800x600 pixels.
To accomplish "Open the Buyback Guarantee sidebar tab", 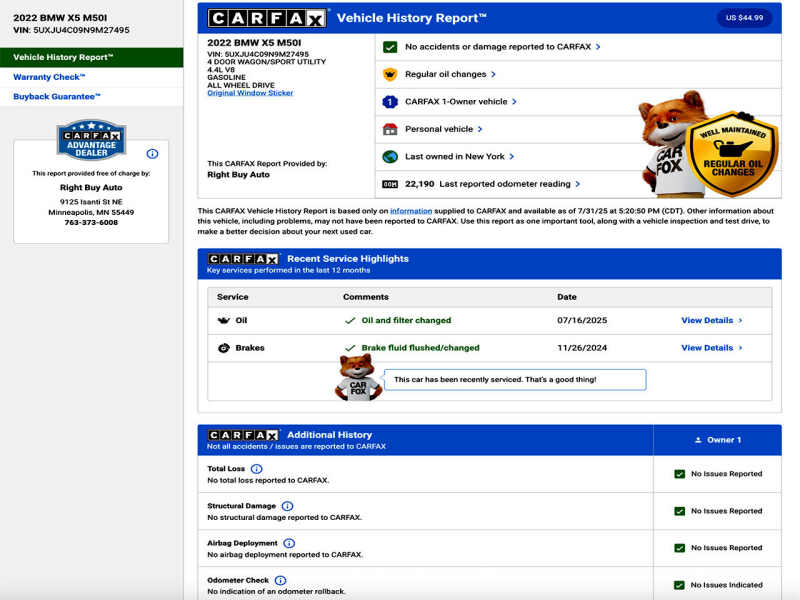I will [x=91, y=96].
